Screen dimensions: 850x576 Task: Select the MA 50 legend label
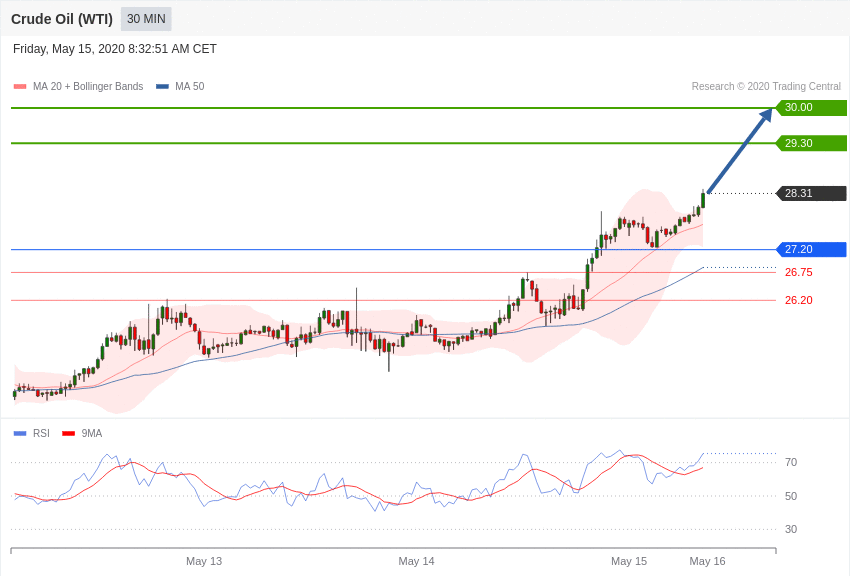click(x=190, y=86)
